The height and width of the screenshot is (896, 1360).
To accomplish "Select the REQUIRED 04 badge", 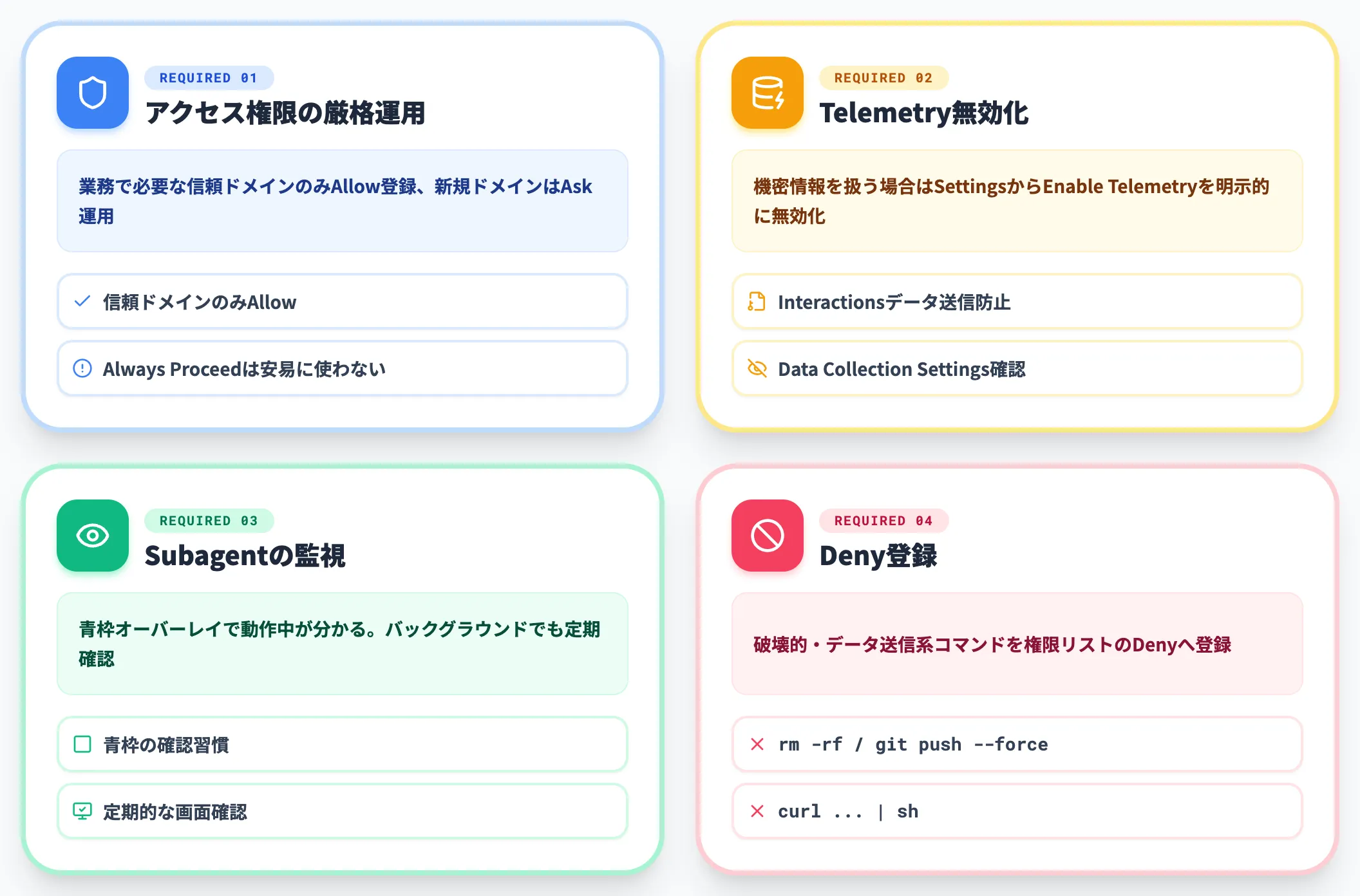I will [x=883, y=521].
